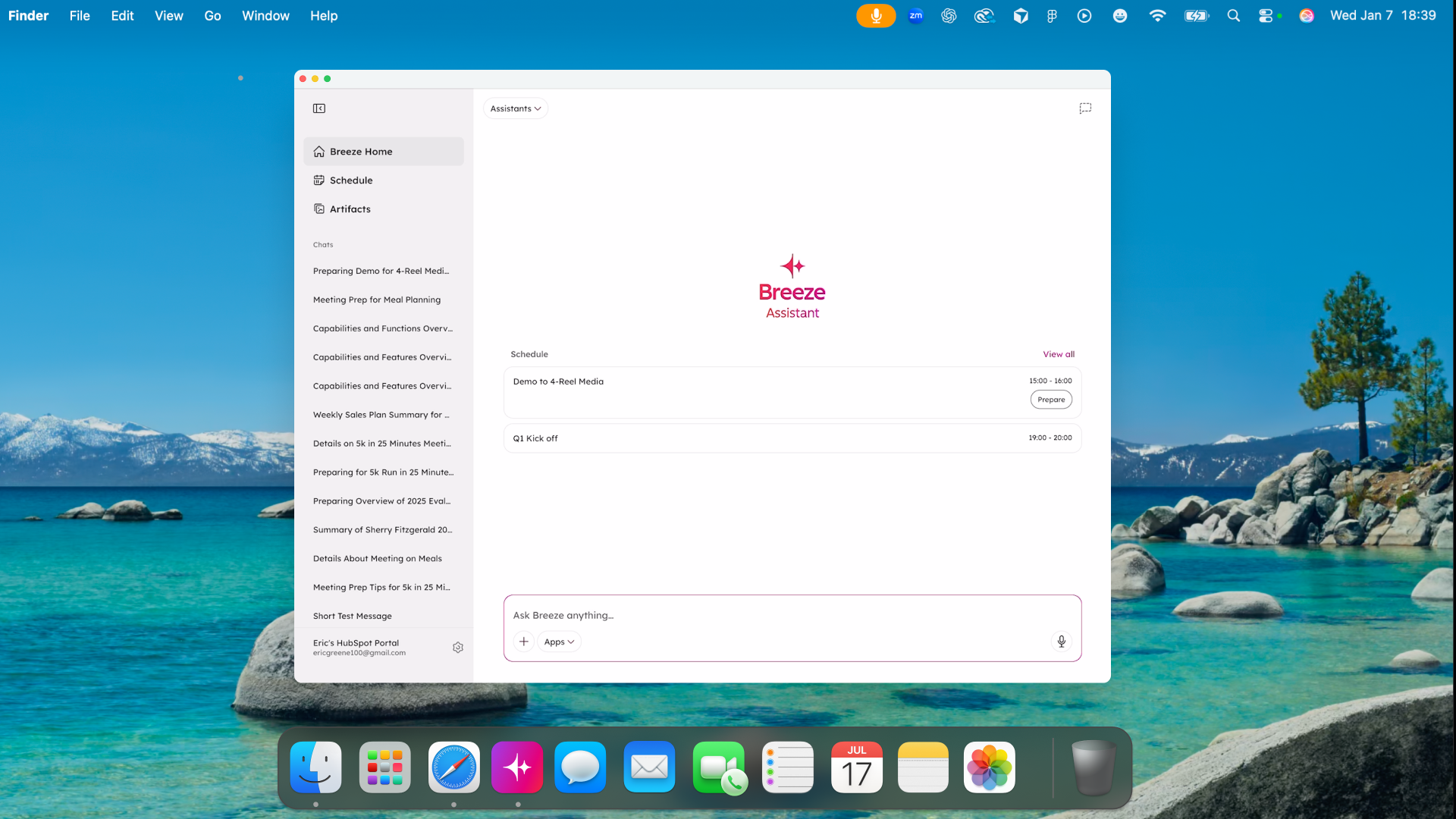Expand the Apps dropdown in chat box
The width and height of the screenshot is (1456, 819).
click(x=559, y=642)
